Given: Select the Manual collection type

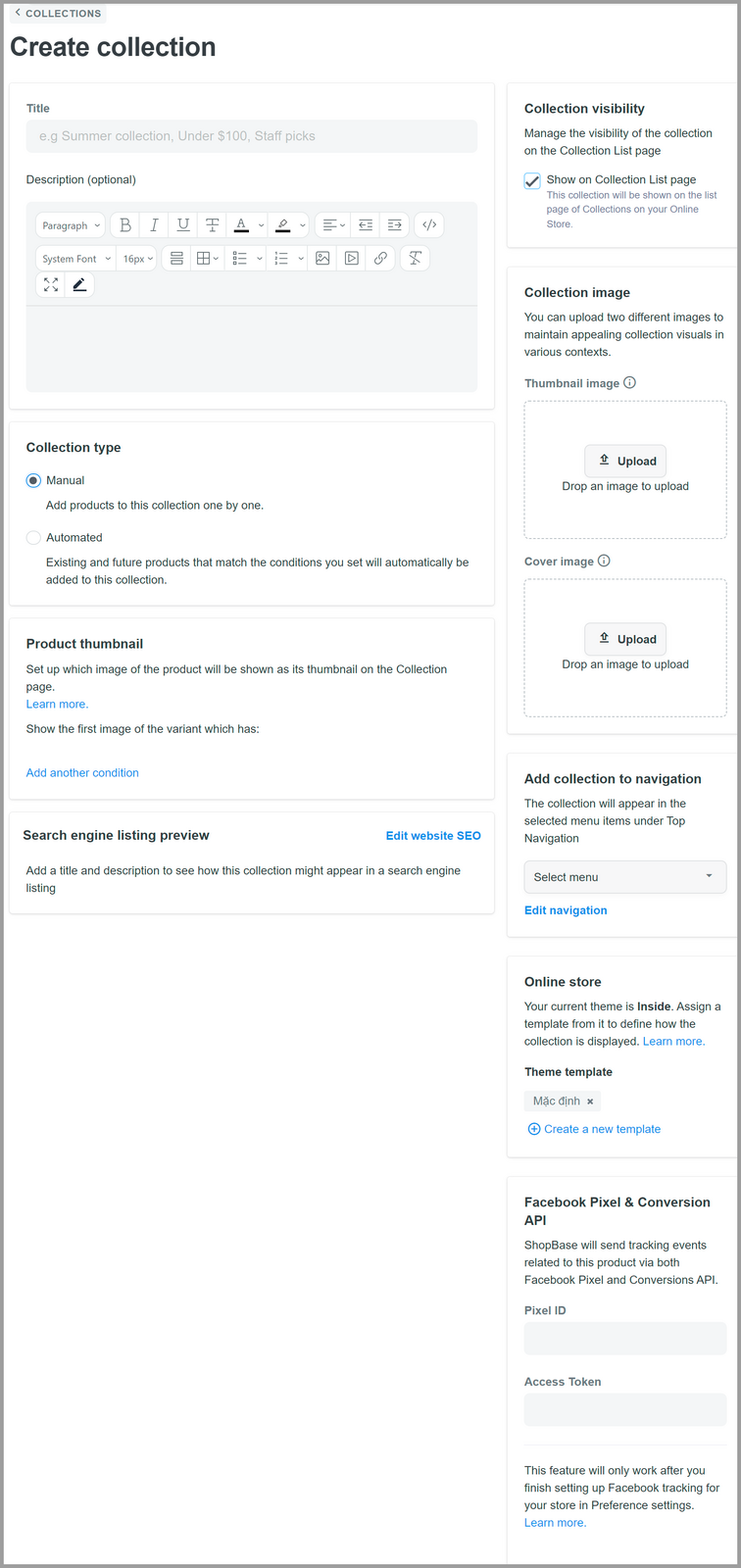Looking at the screenshot, I should coord(34,481).
